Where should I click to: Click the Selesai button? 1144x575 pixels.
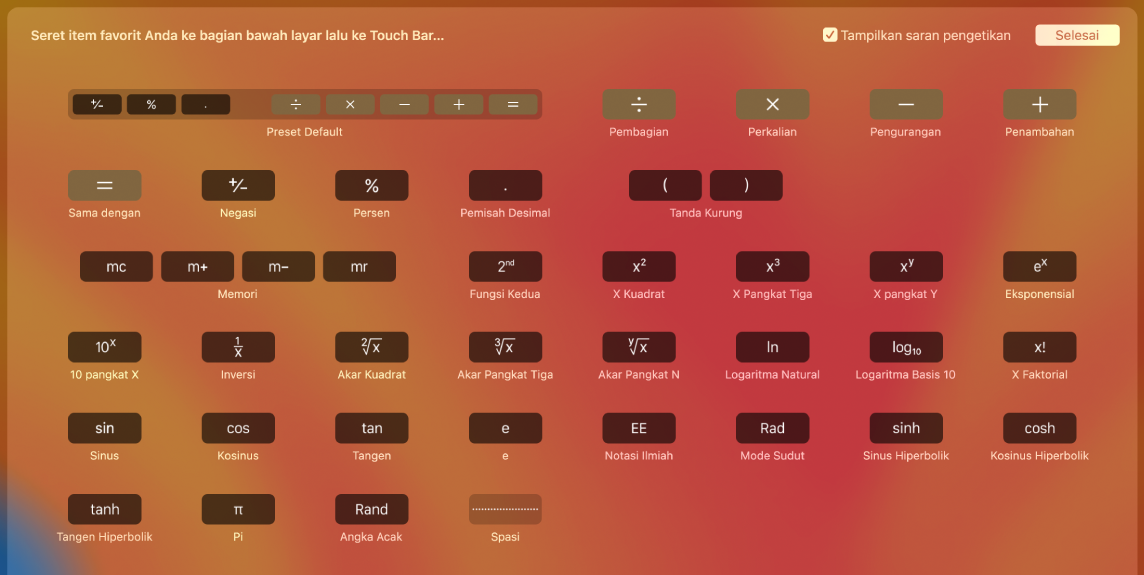point(1077,35)
